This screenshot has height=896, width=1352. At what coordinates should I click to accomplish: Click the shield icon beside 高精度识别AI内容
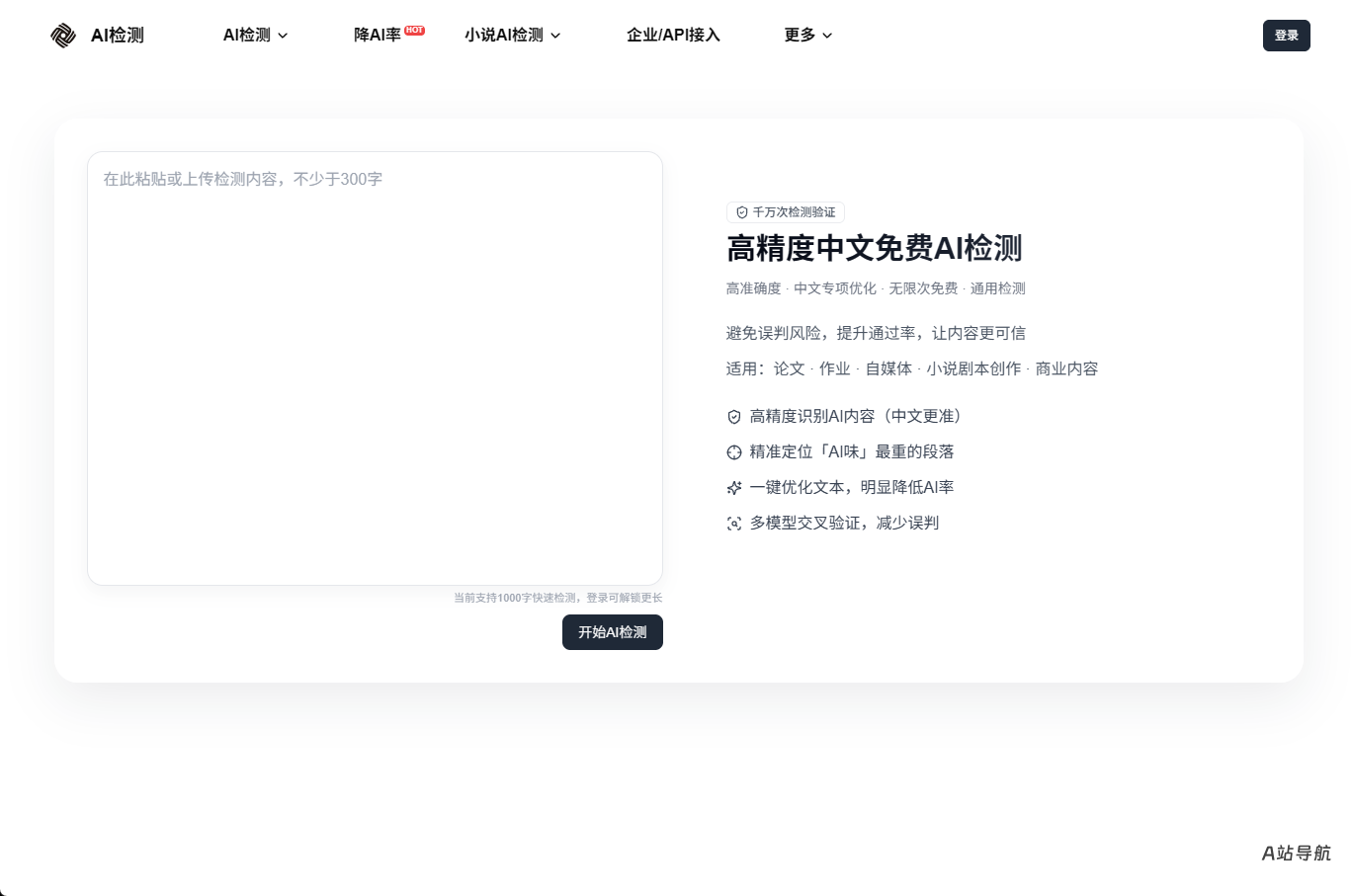coord(734,417)
